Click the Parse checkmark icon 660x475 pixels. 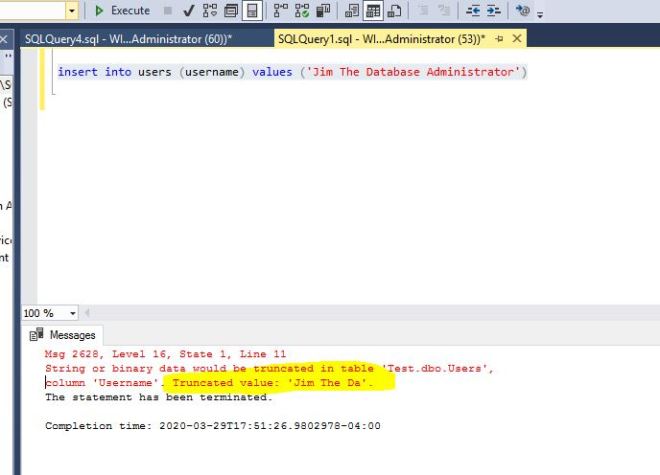coord(188,11)
